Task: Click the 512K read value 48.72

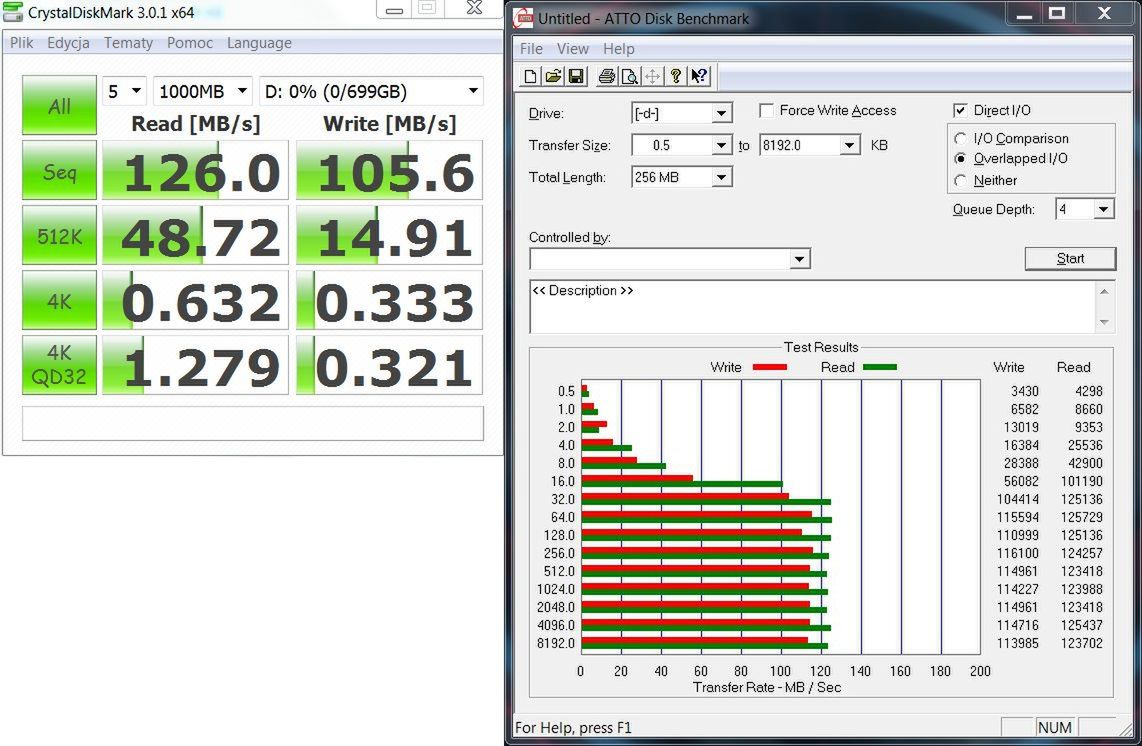Action: click(195, 235)
